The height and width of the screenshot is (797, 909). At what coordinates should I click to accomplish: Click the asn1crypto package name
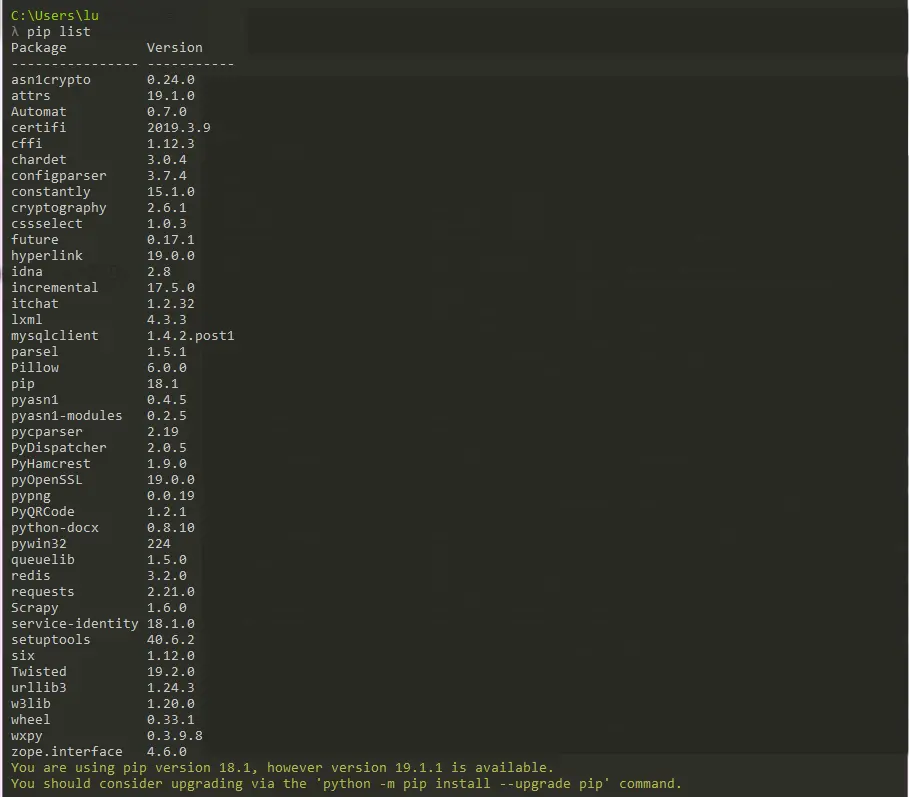(x=50, y=80)
